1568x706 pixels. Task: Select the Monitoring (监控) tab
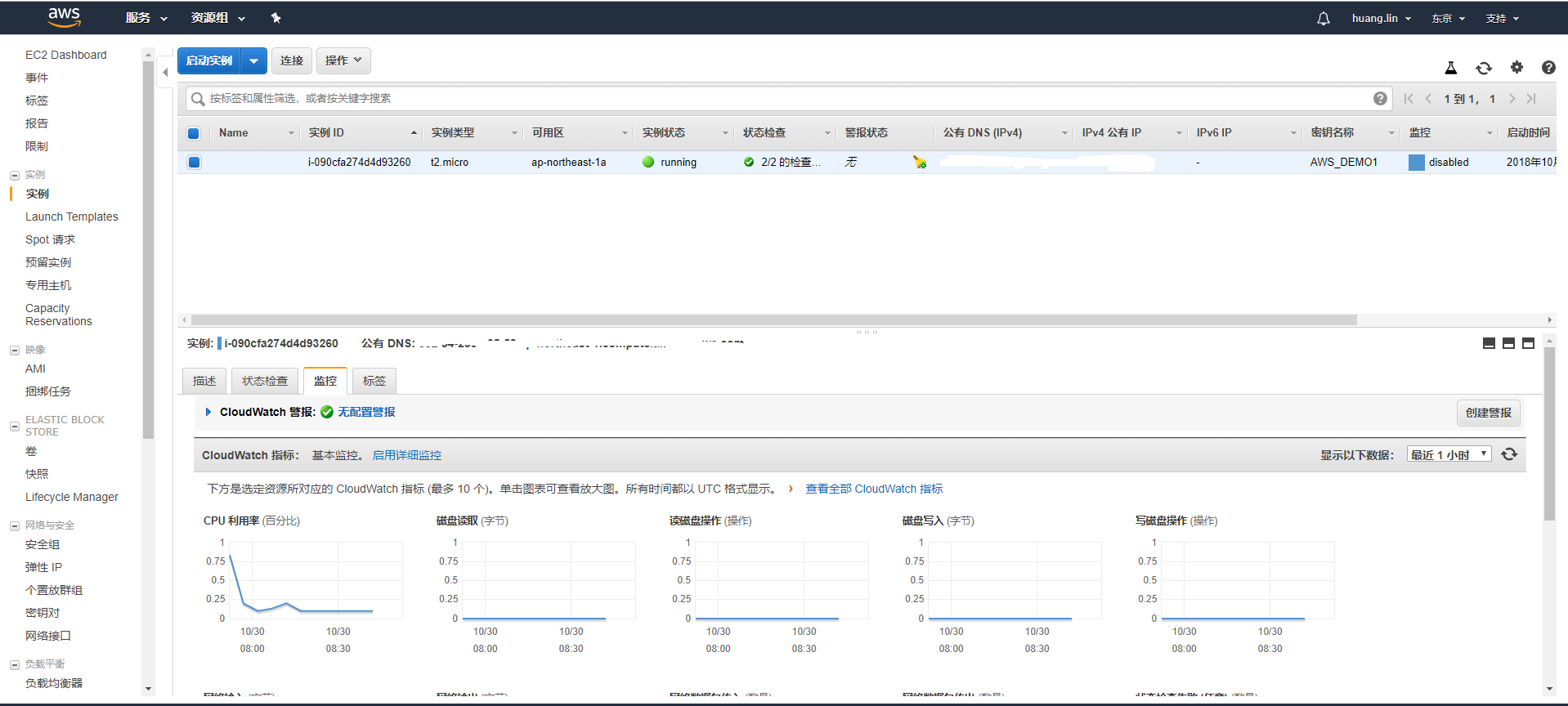click(325, 381)
